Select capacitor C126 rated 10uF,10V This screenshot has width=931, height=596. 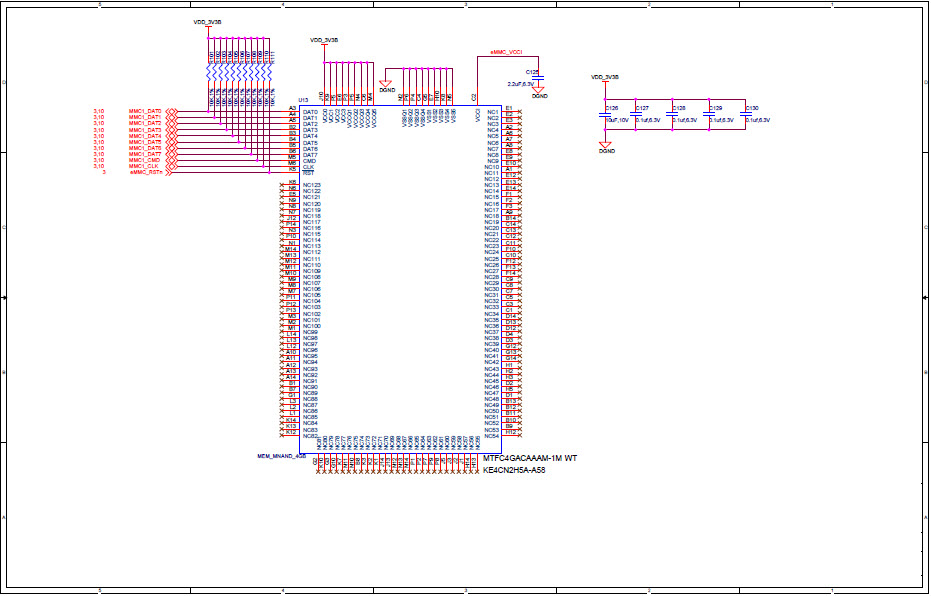coord(604,115)
